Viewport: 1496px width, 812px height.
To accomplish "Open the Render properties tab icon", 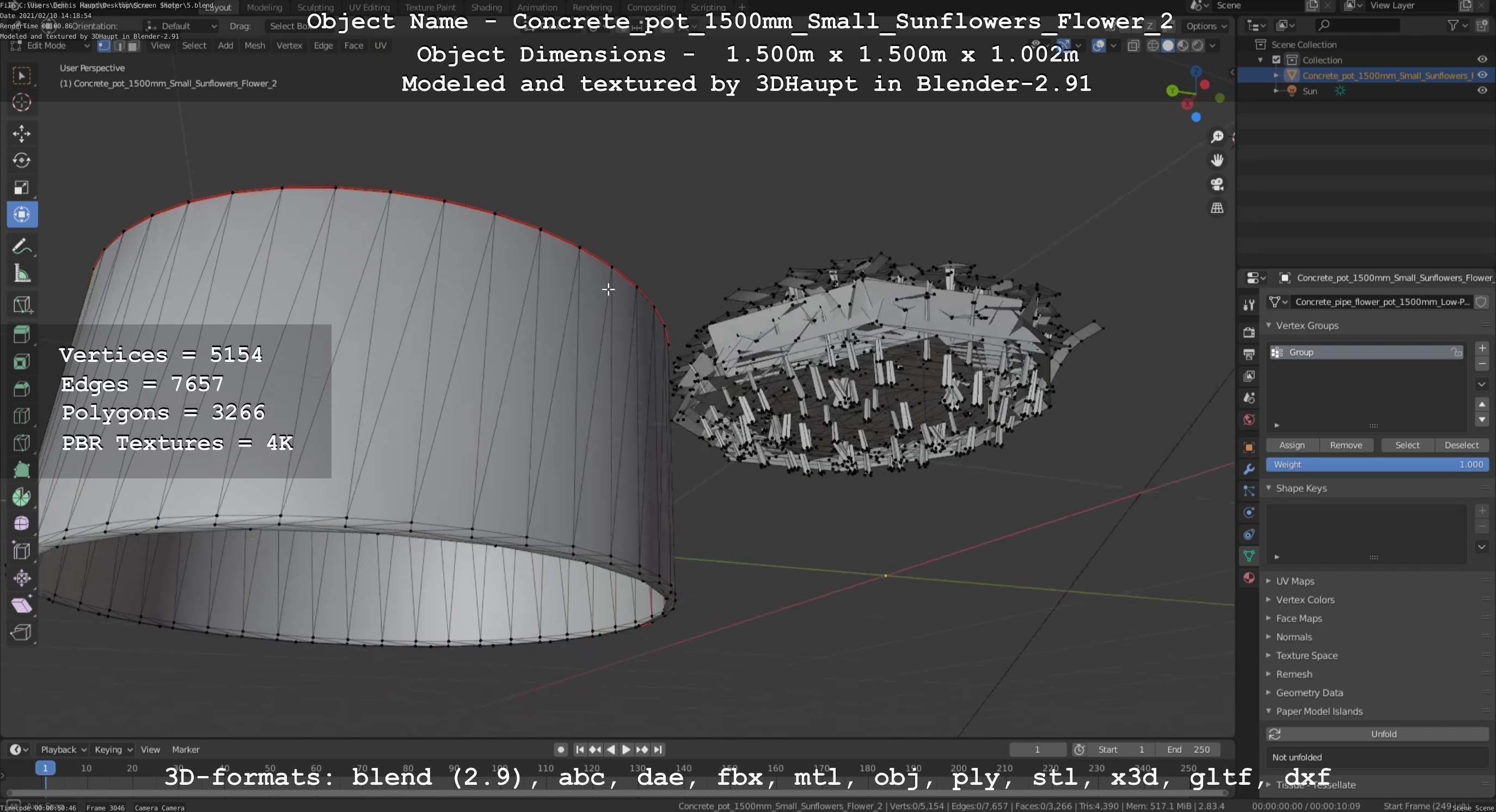I will pos(1249,333).
